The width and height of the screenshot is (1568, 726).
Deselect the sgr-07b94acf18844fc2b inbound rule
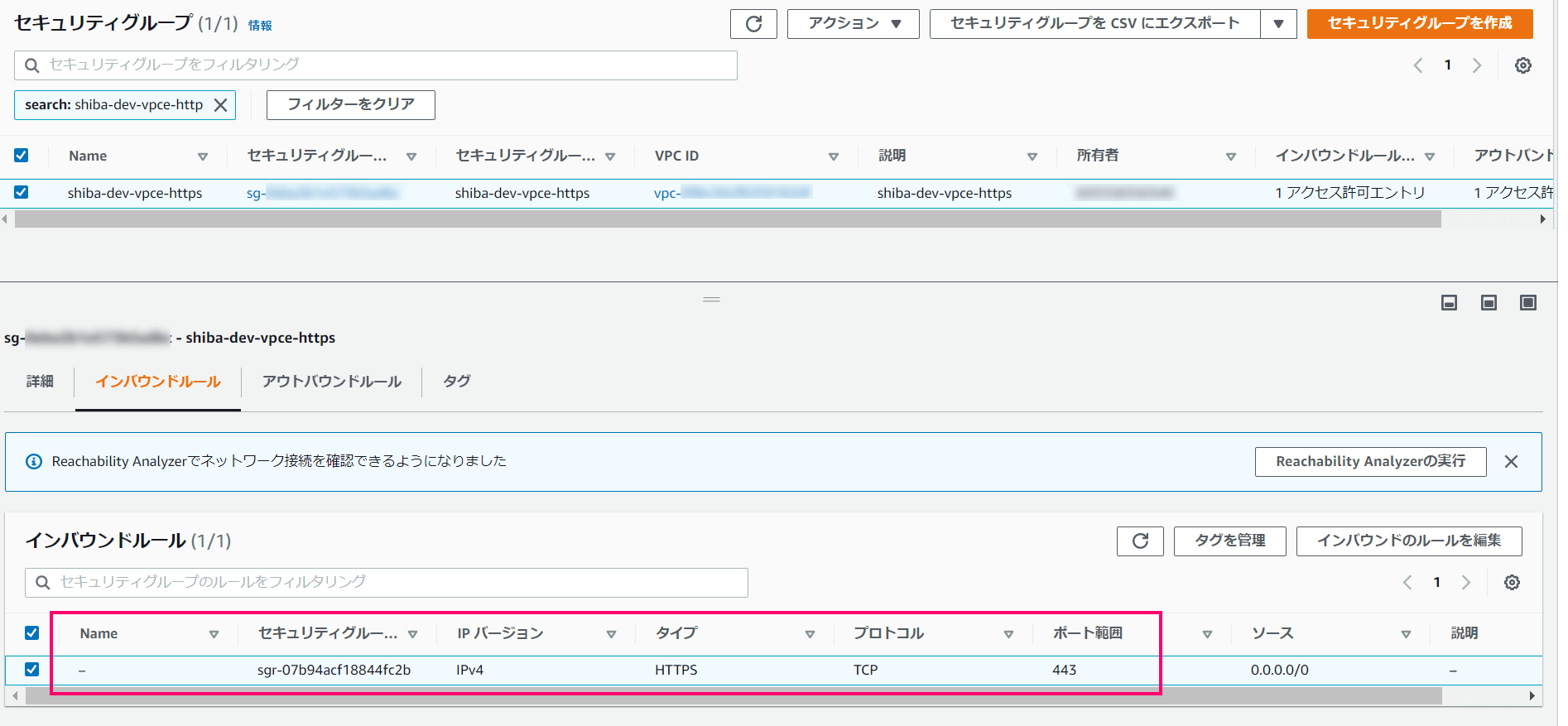(32, 670)
